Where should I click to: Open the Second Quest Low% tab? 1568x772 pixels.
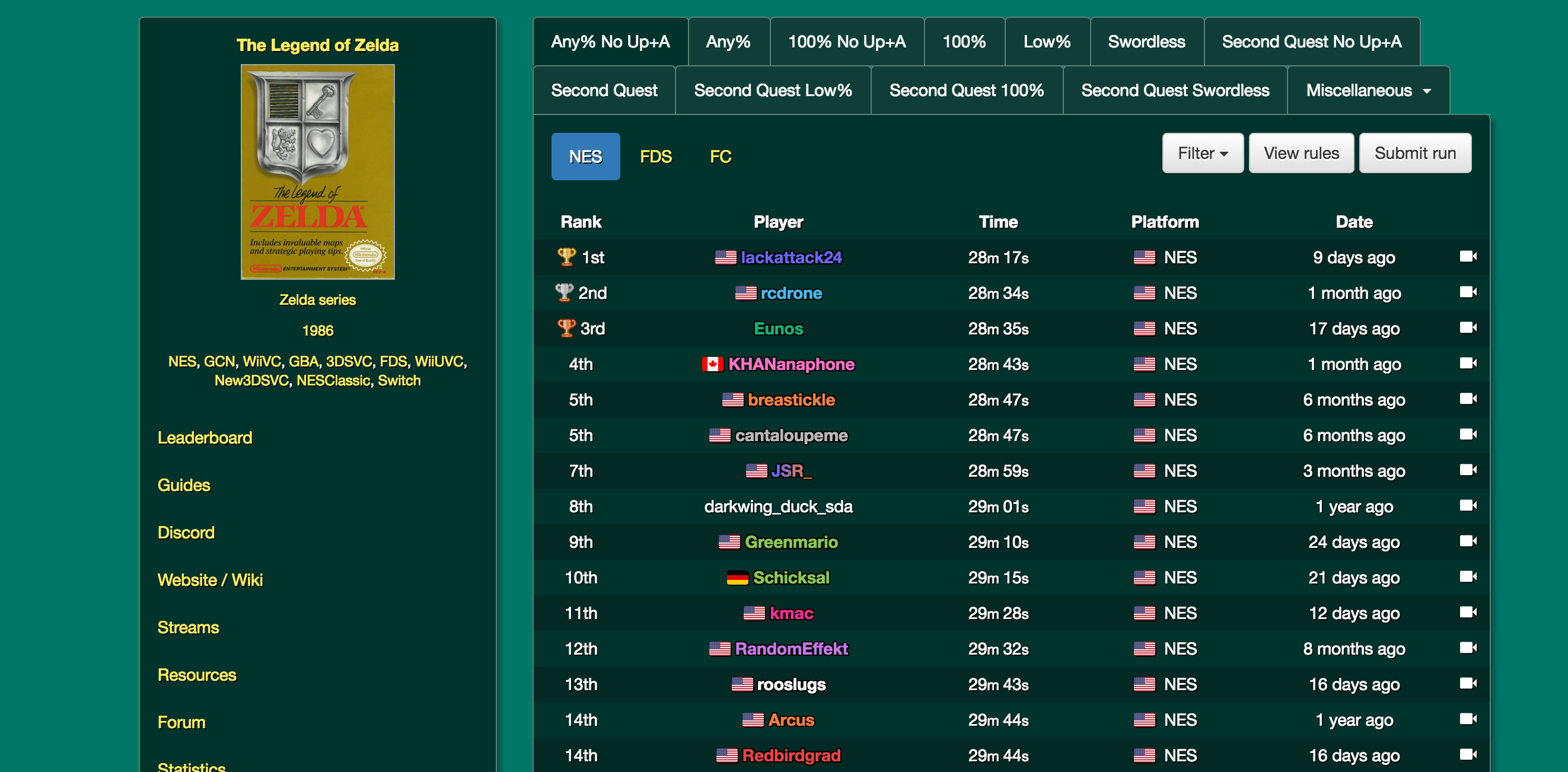click(x=772, y=90)
